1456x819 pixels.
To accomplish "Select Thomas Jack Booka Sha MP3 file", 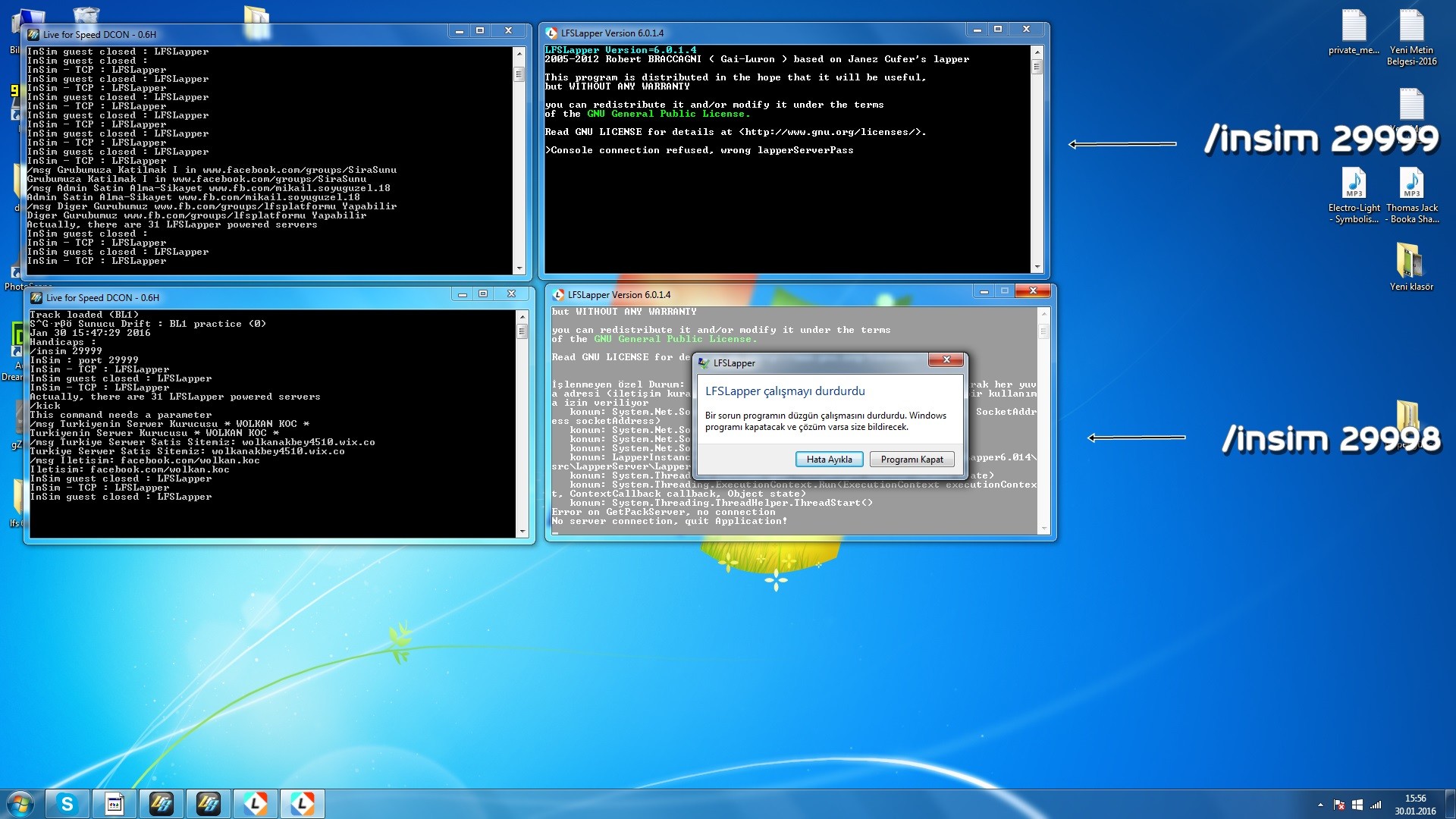I will (x=1411, y=195).
